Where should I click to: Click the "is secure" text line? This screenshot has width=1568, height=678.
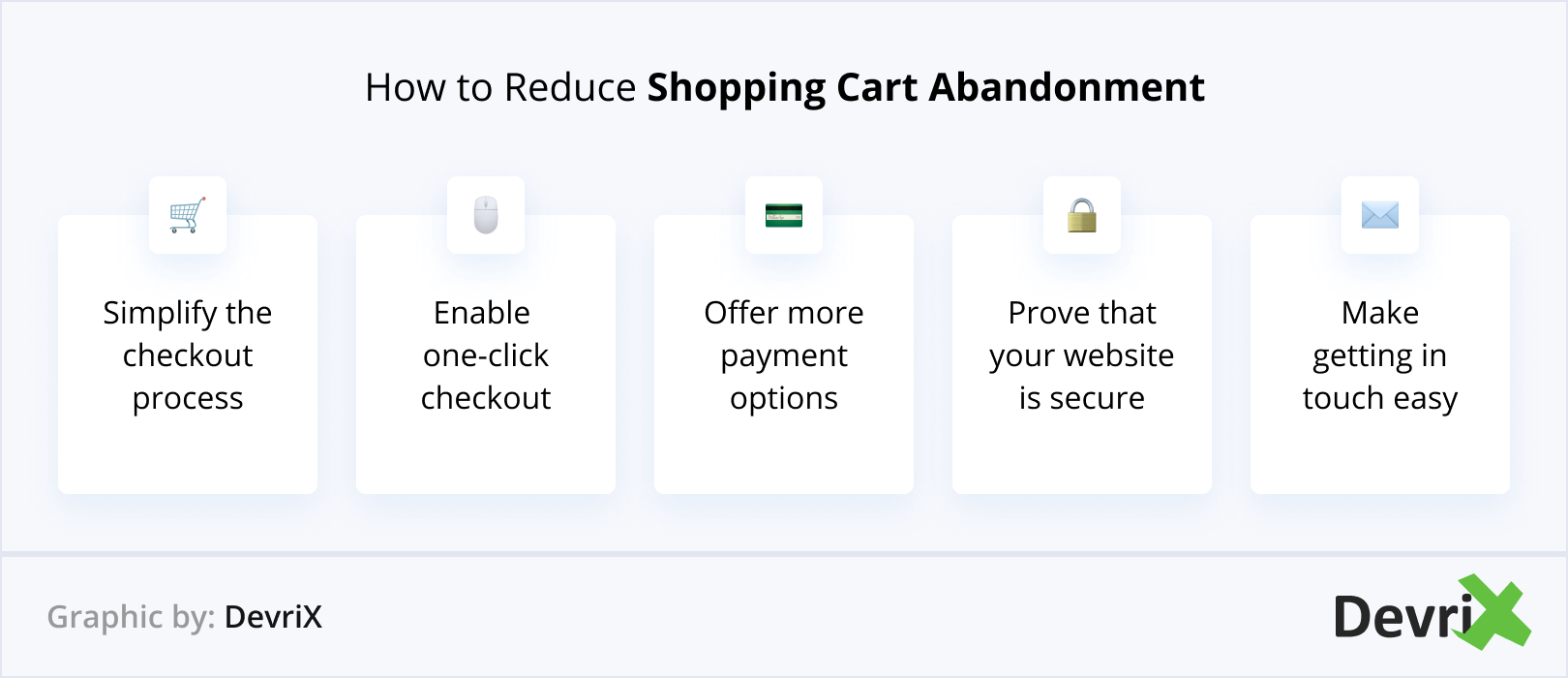click(x=1082, y=398)
